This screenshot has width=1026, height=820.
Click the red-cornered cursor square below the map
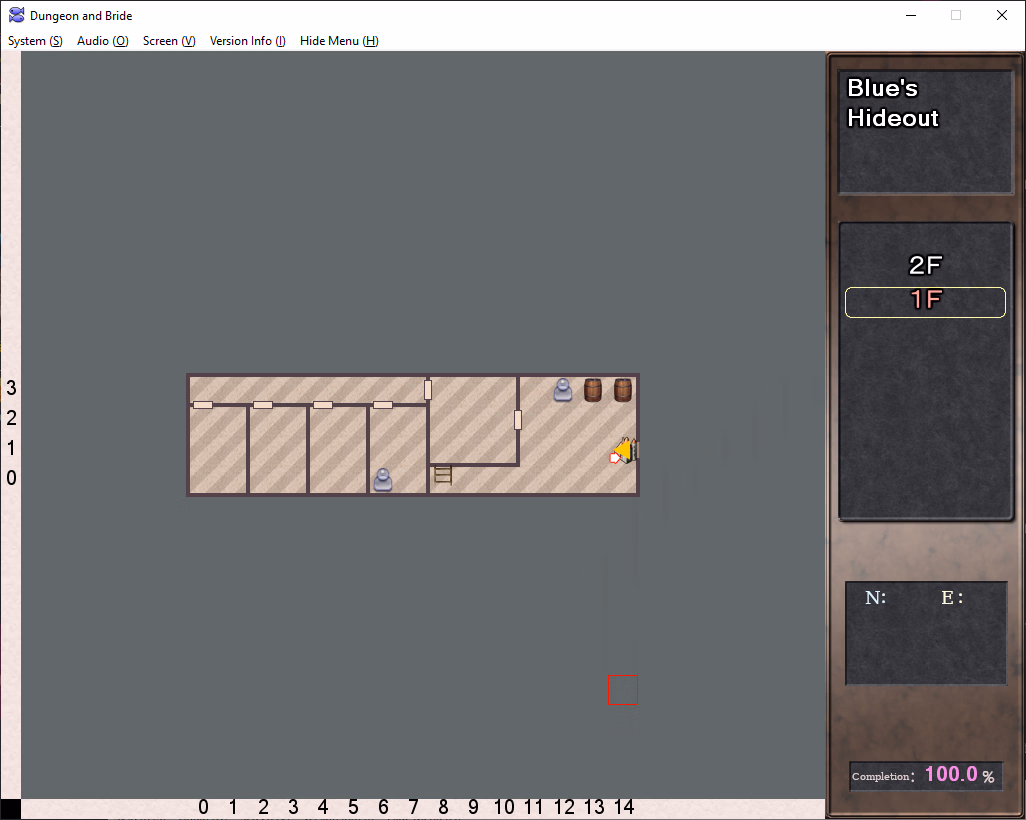point(623,690)
